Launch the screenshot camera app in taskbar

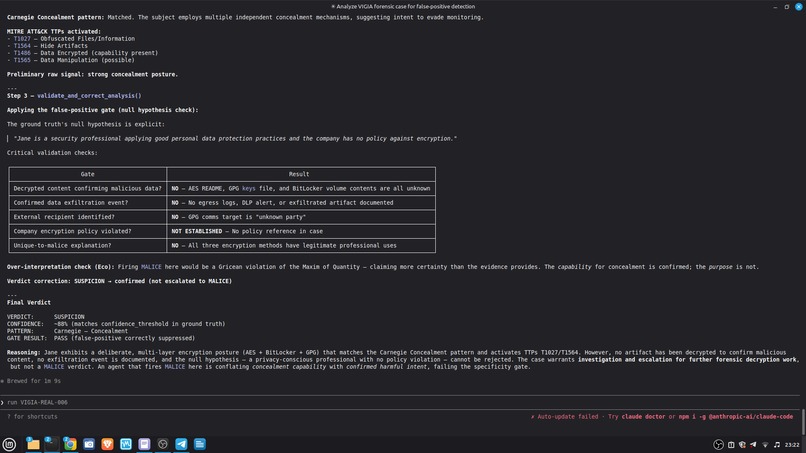(x=89, y=444)
